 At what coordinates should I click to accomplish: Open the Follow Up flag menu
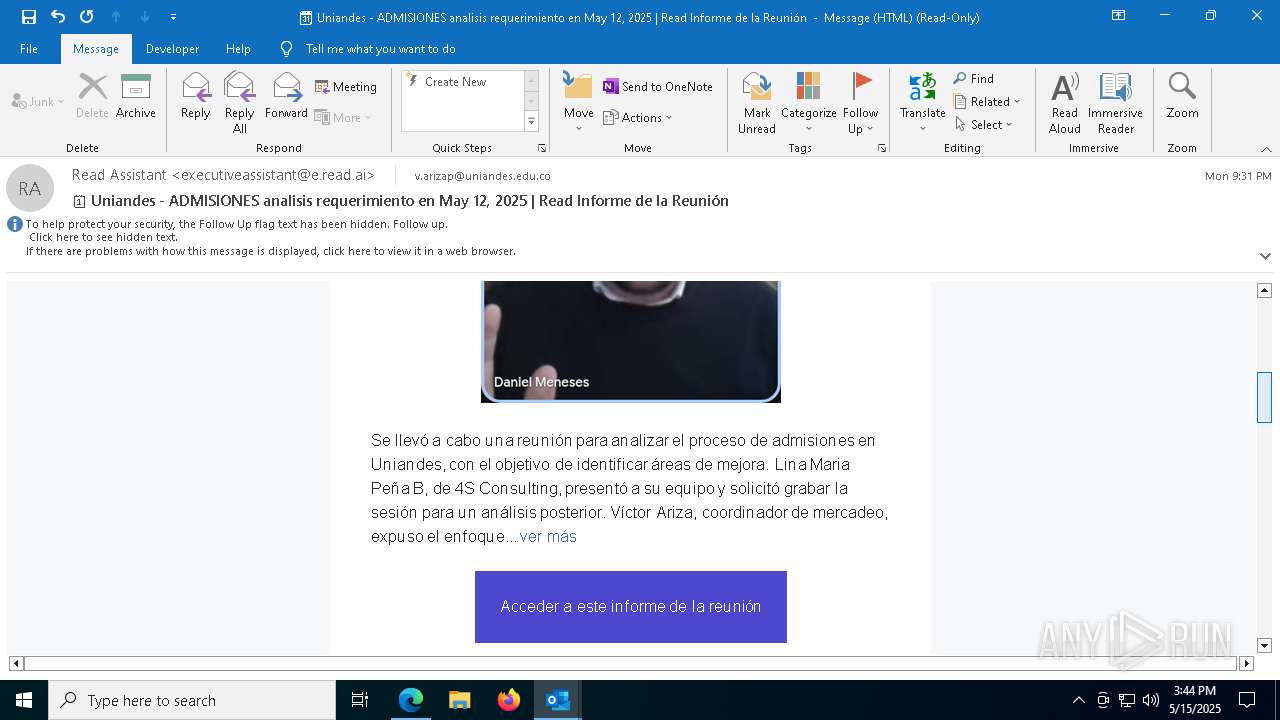[860, 103]
